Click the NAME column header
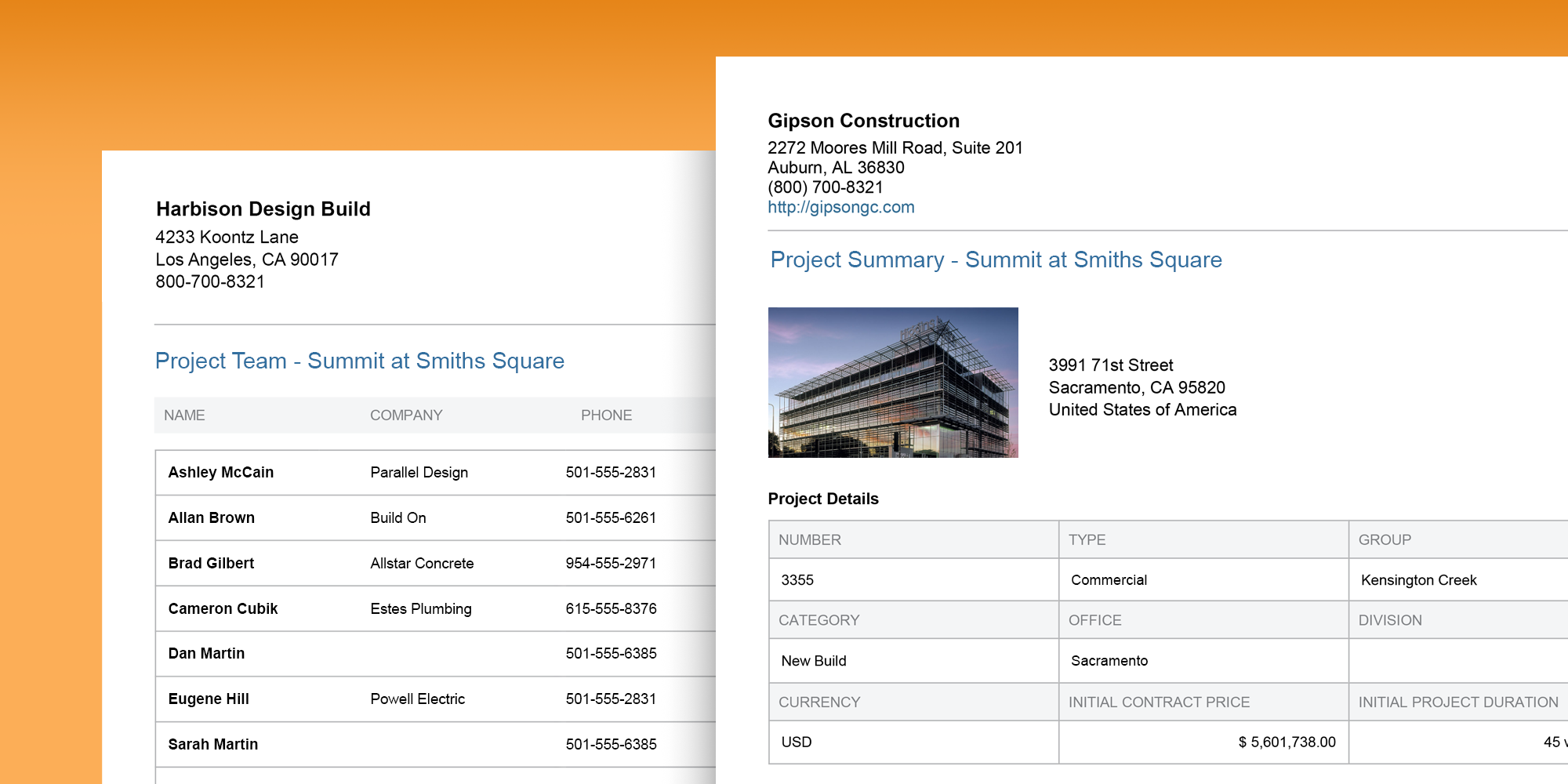 pyautogui.click(x=184, y=415)
